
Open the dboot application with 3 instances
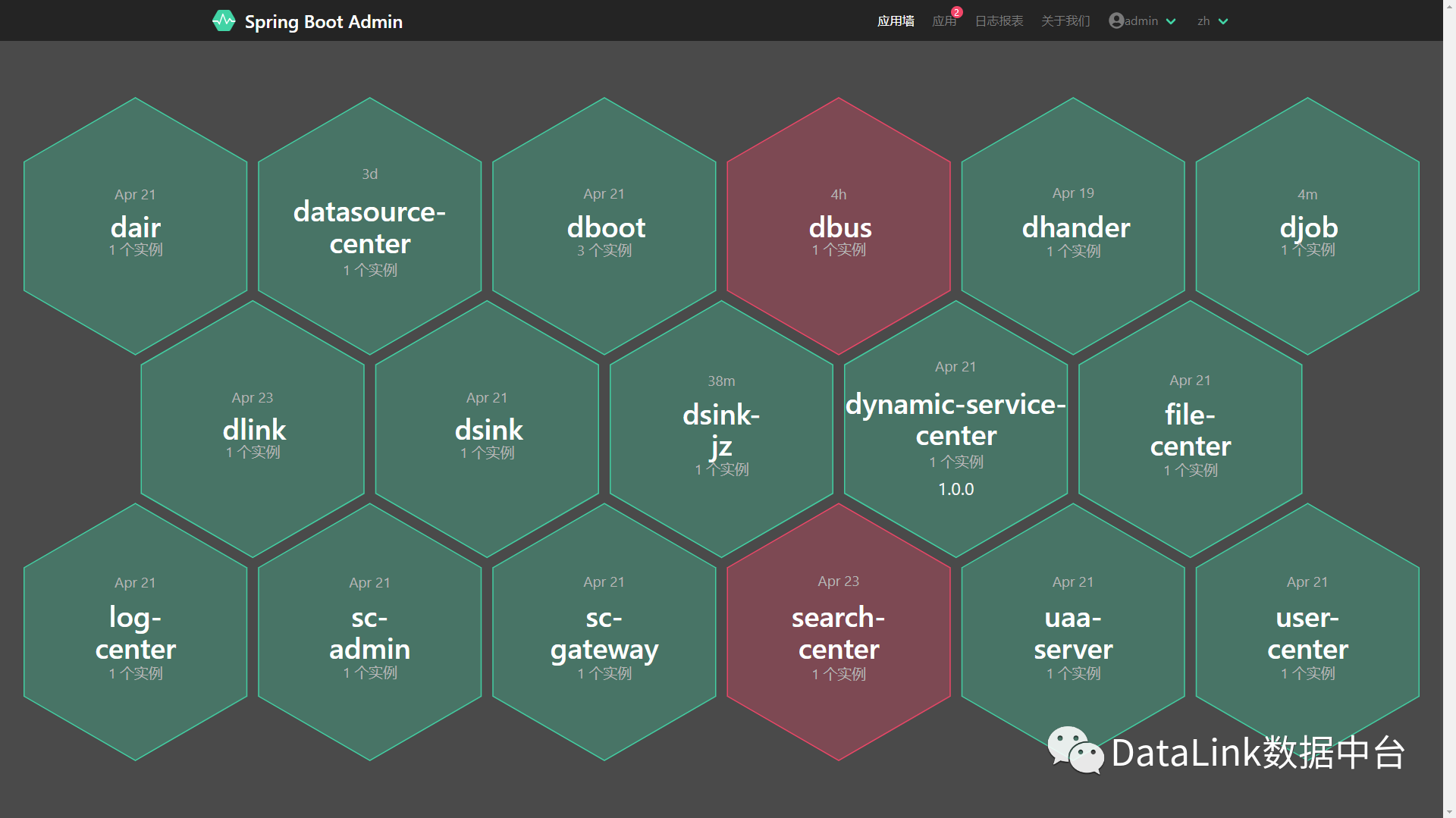tap(604, 226)
